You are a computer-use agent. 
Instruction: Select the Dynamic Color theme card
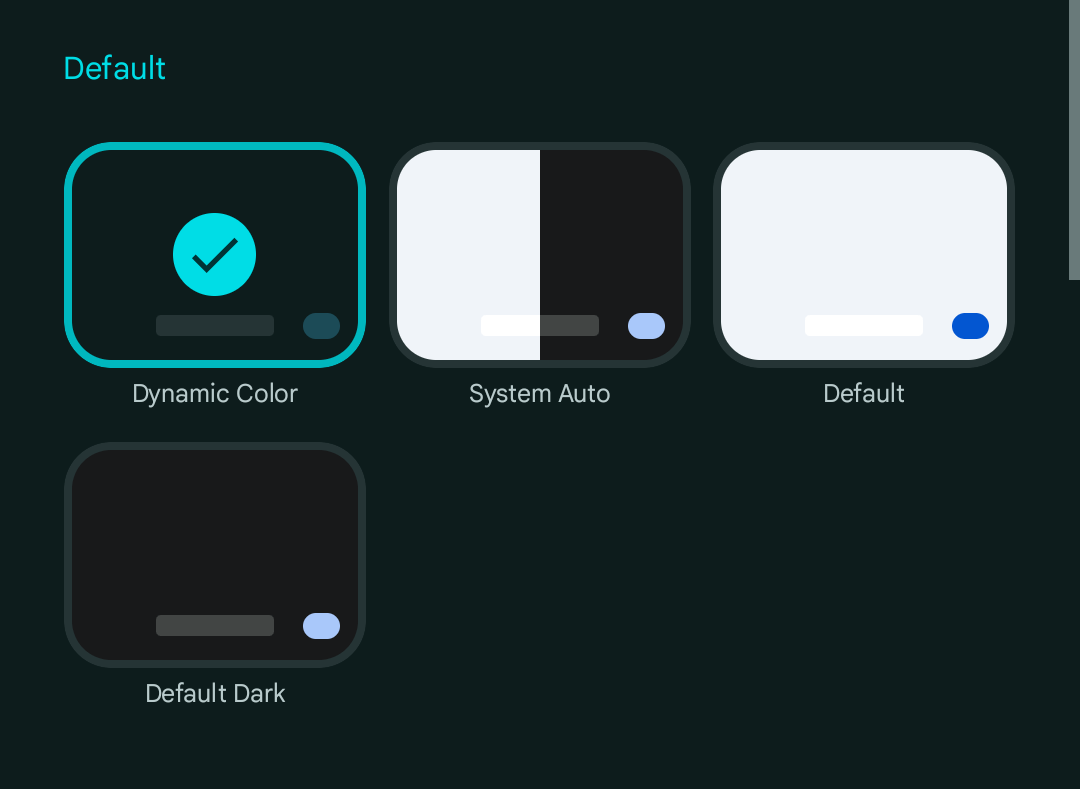coord(215,255)
